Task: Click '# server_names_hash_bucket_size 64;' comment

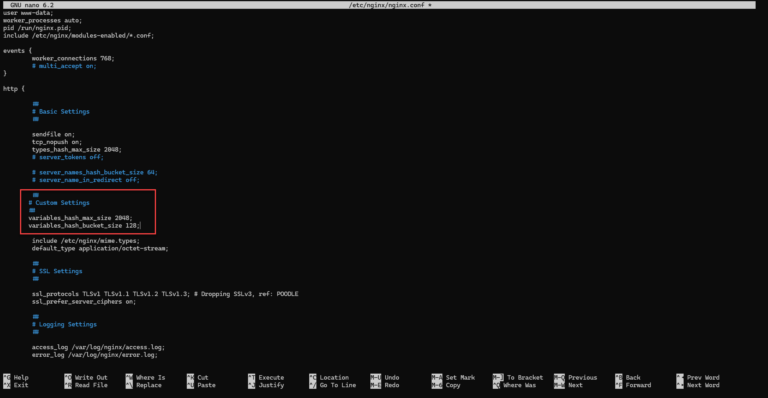Action: 95,172
